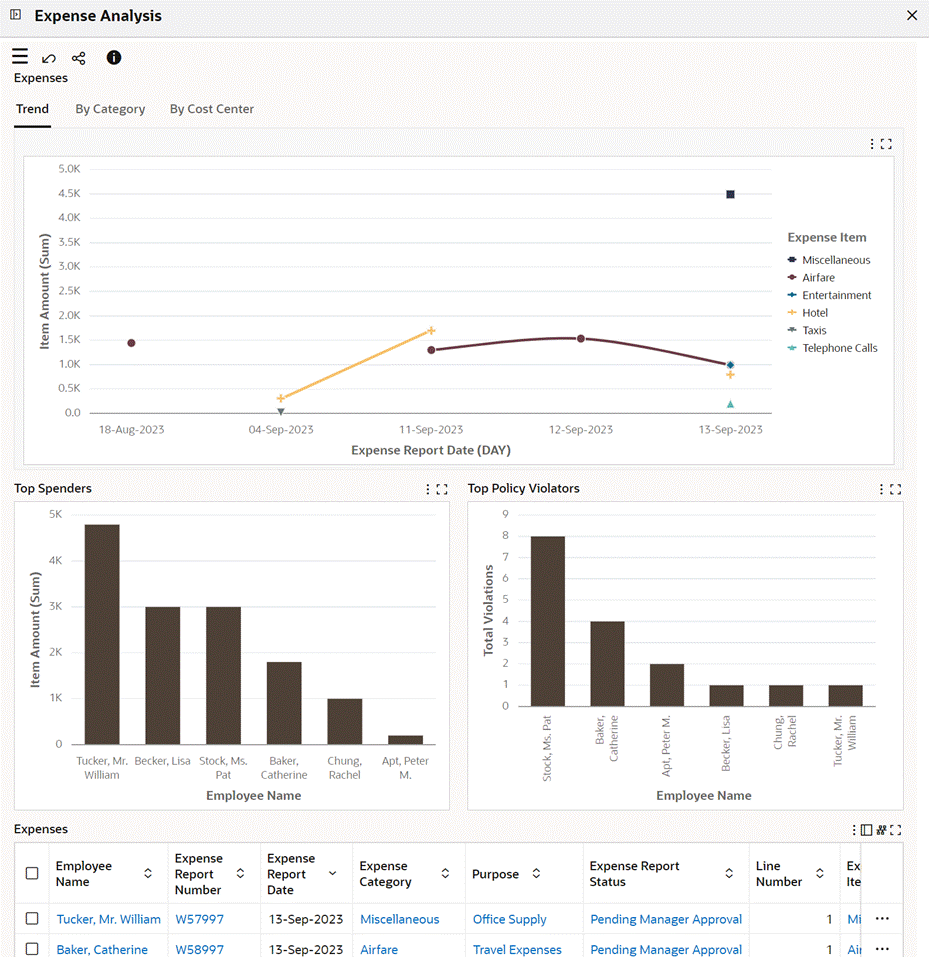
Task: Maximize the trend chart
Action: click(x=886, y=144)
